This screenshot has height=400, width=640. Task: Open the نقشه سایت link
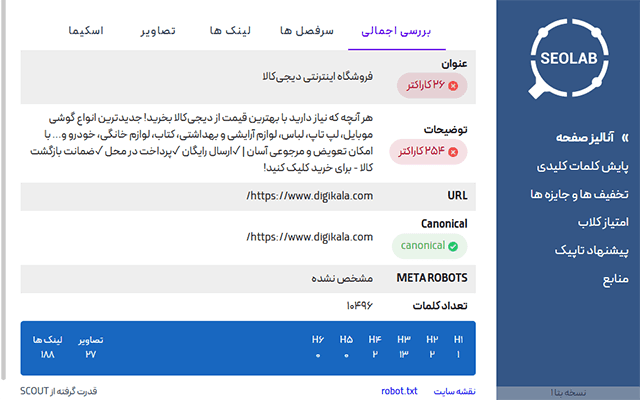[454, 391]
